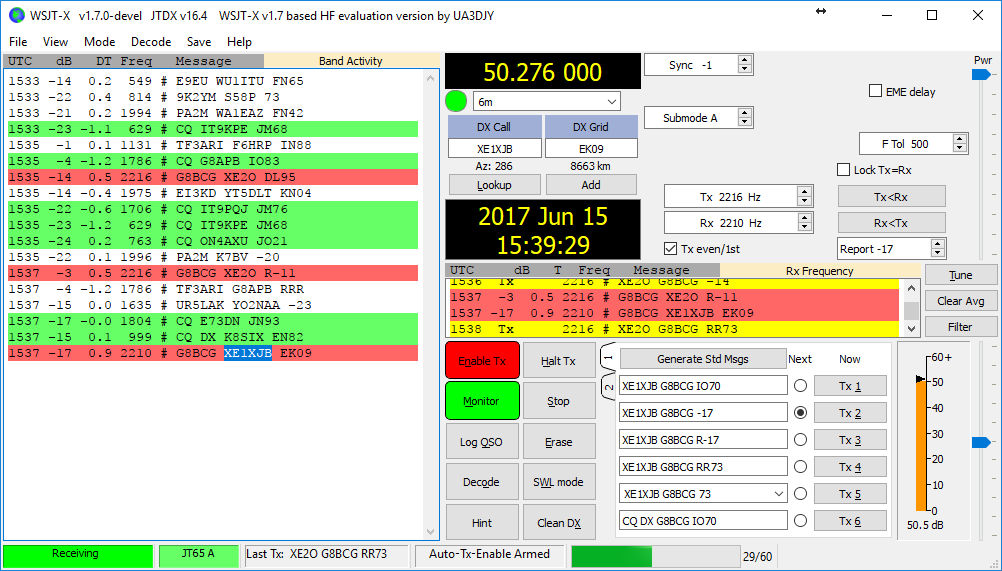Screen dimensions: 1002x571
Task: Open the Help menu
Action: (239, 42)
